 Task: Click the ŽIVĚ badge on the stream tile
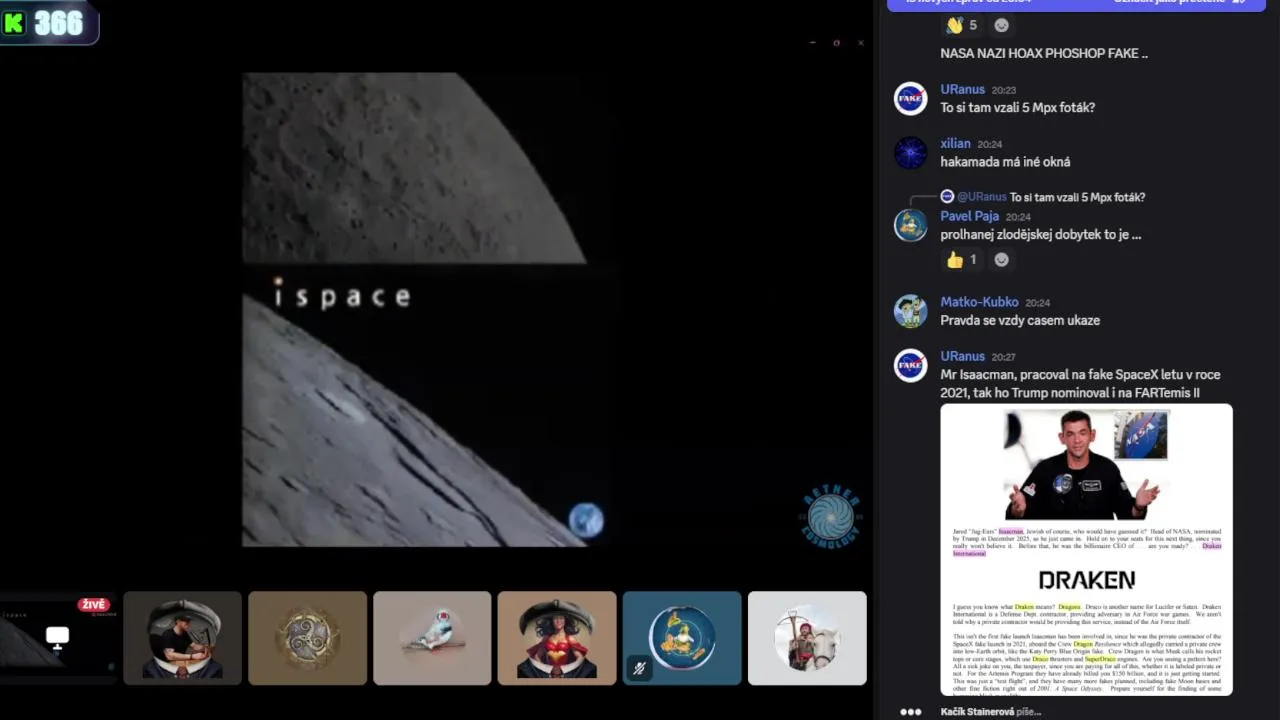pos(94,605)
